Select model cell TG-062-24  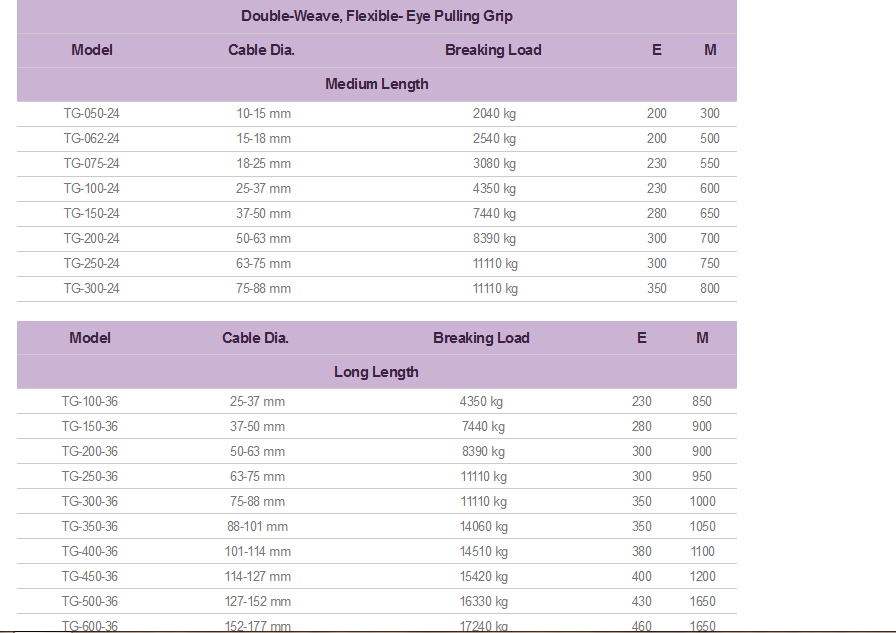(x=91, y=139)
